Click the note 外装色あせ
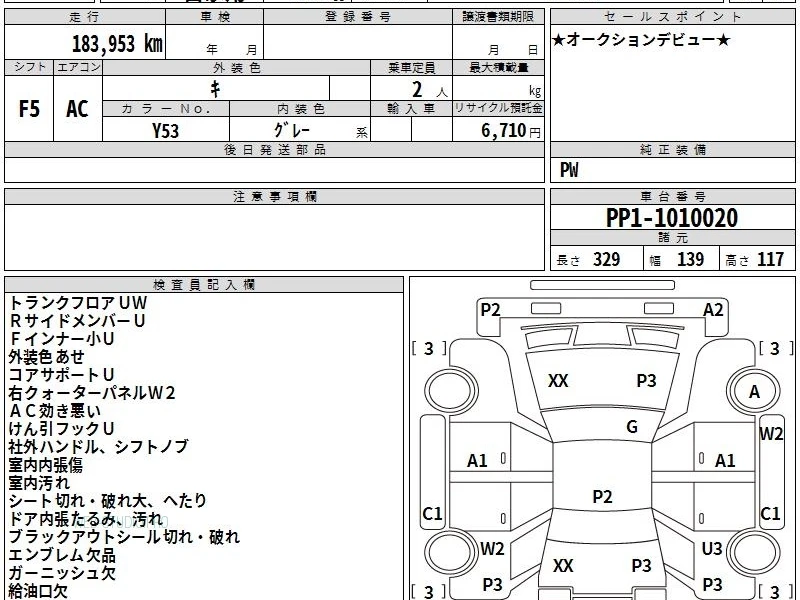The height and width of the screenshot is (600, 800). (x=46, y=357)
